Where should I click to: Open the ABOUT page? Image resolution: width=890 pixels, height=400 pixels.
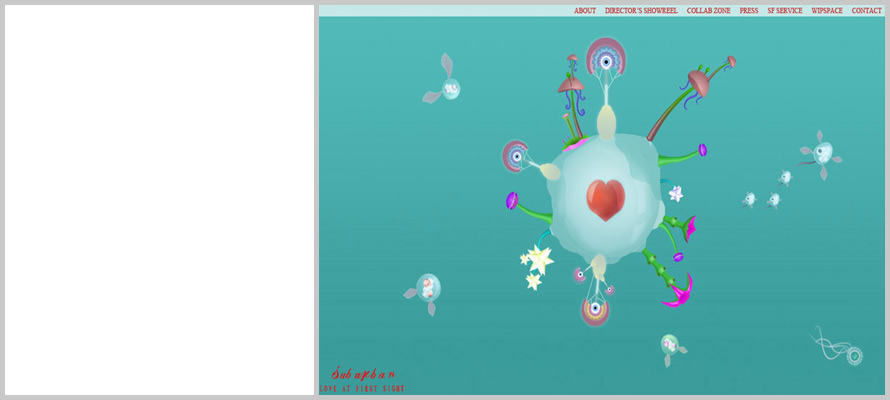coord(585,11)
